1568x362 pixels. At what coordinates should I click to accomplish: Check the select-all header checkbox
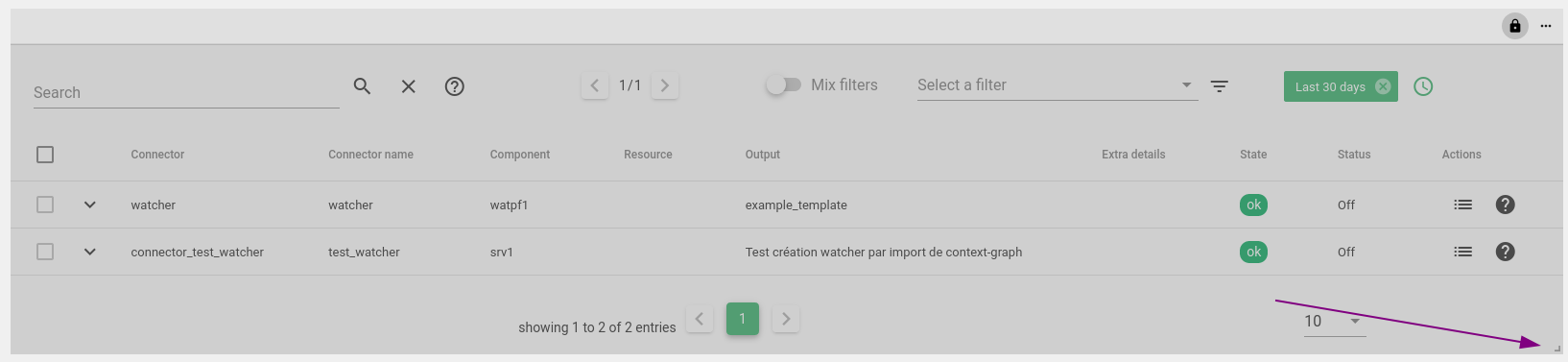[45, 155]
